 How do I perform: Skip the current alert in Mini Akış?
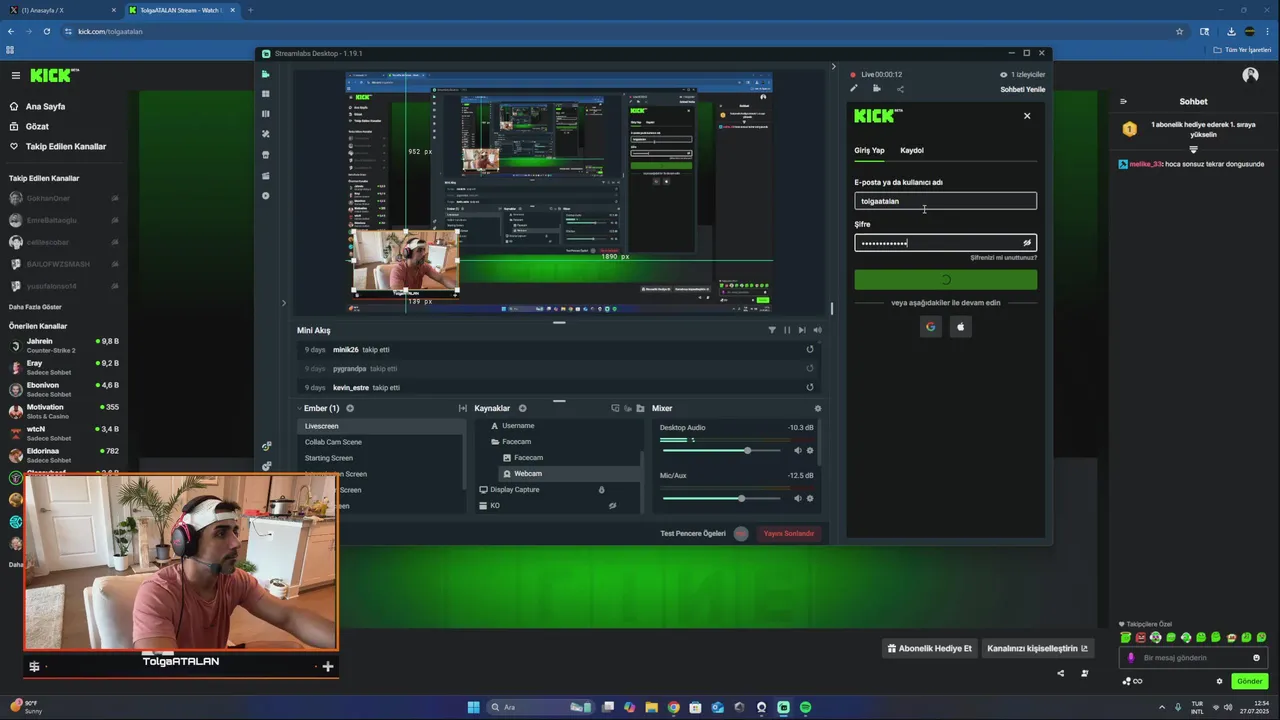click(x=802, y=330)
